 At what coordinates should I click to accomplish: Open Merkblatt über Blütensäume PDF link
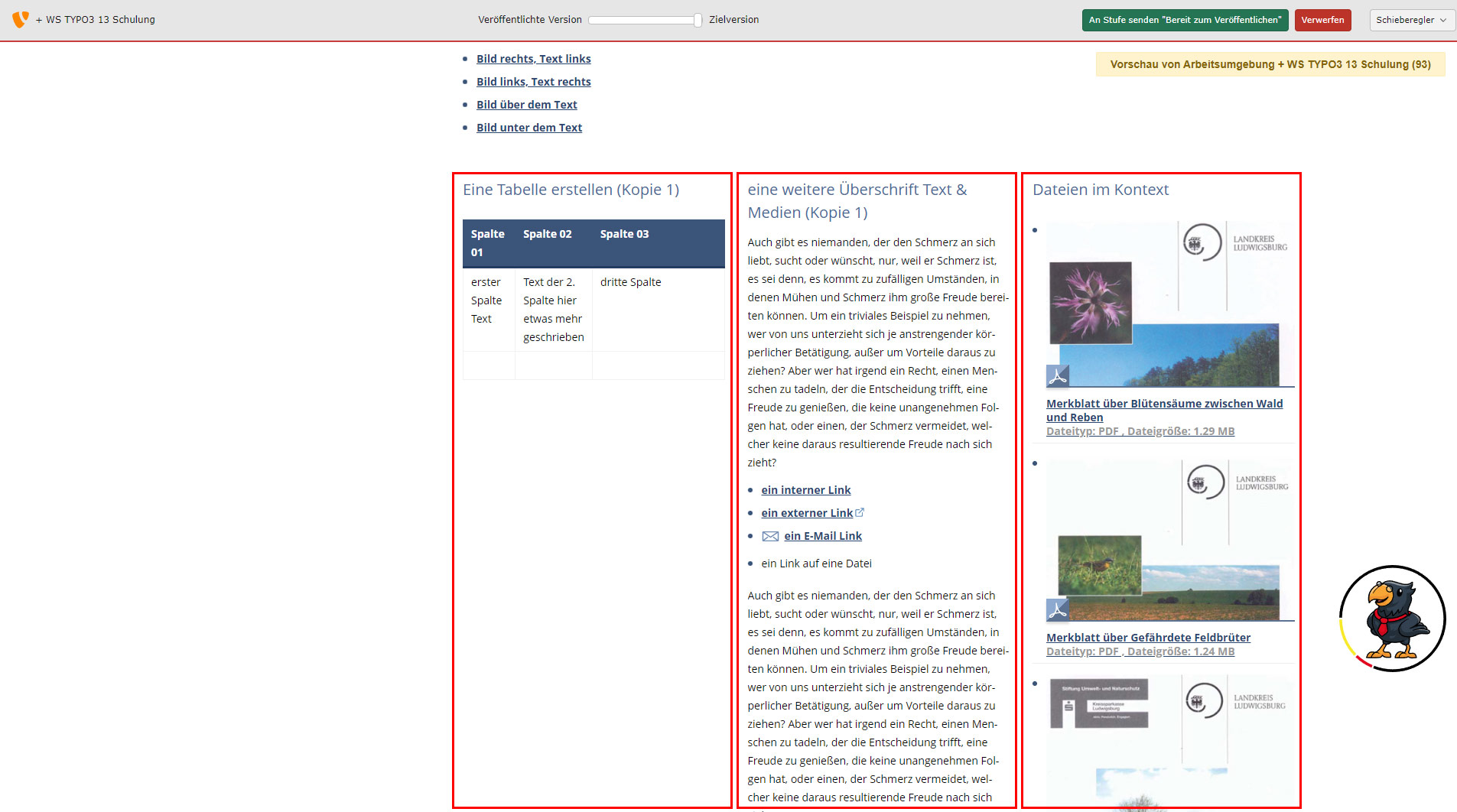pyautogui.click(x=1164, y=404)
